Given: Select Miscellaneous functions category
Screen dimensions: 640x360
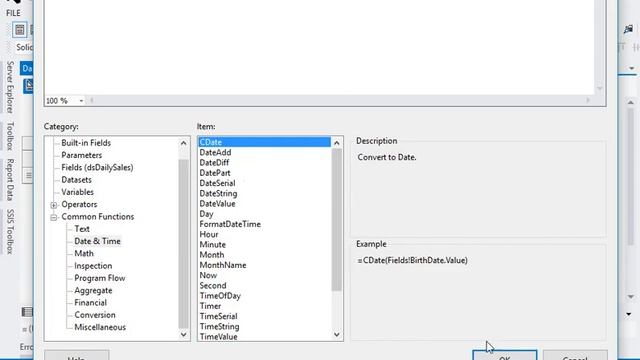Looking at the screenshot, I should tap(100, 327).
